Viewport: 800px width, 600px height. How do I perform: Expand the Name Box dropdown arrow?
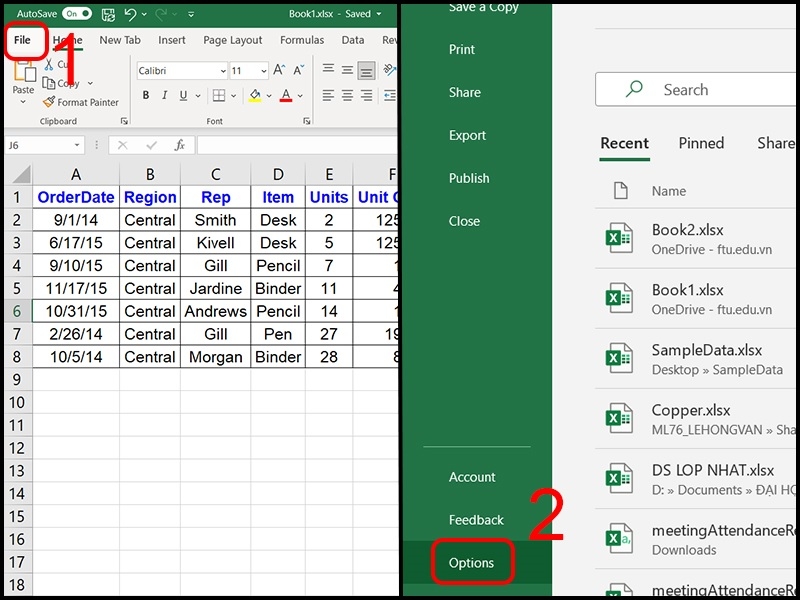pos(77,145)
